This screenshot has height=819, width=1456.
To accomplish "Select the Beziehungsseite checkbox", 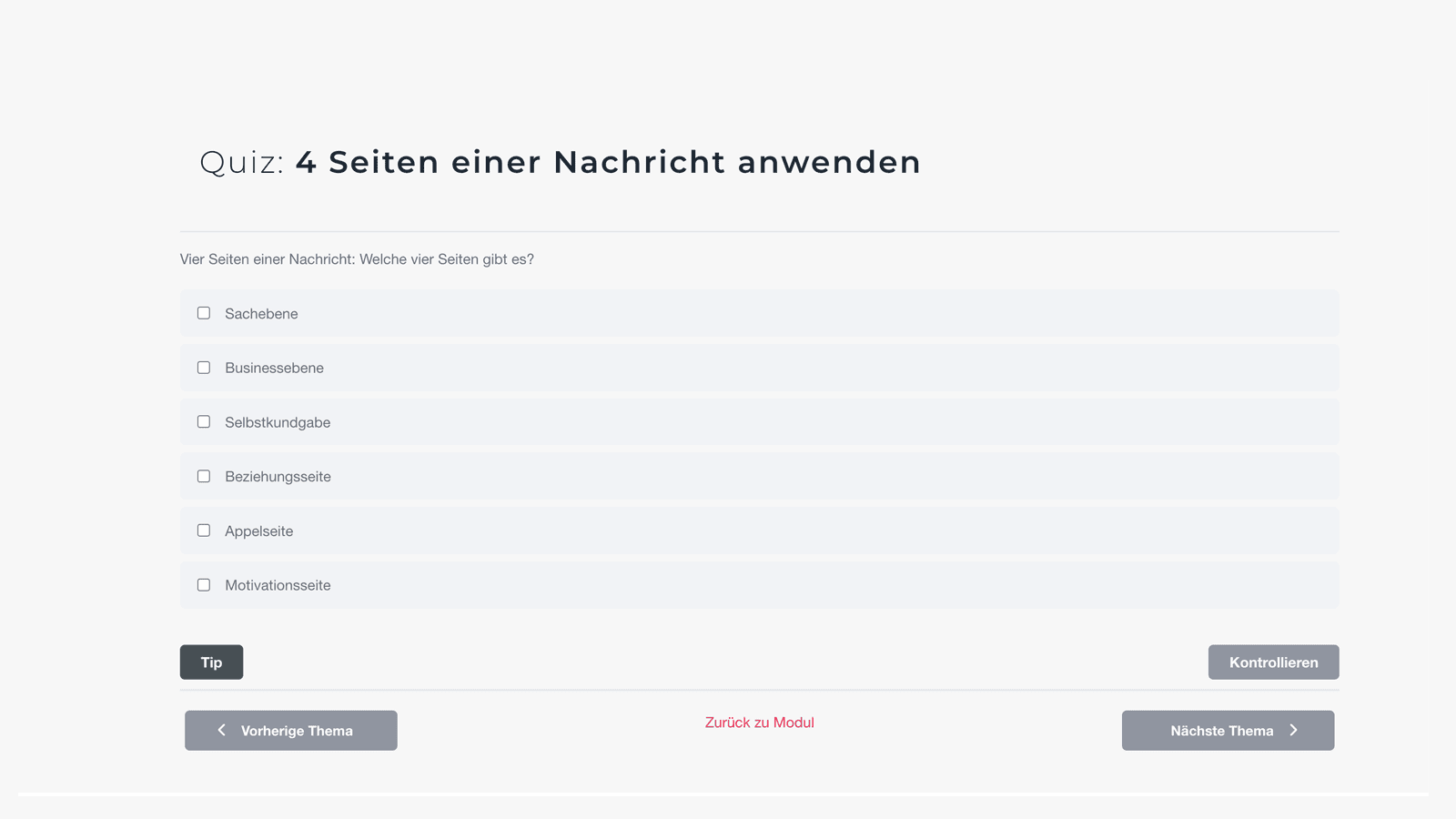I will pyautogui.click(x=204, y=476).
